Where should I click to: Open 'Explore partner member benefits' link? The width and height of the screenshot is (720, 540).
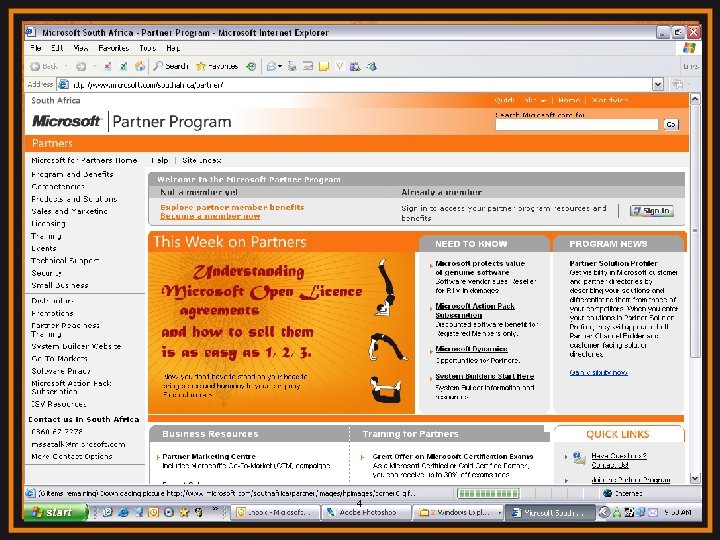coord(232,207)
